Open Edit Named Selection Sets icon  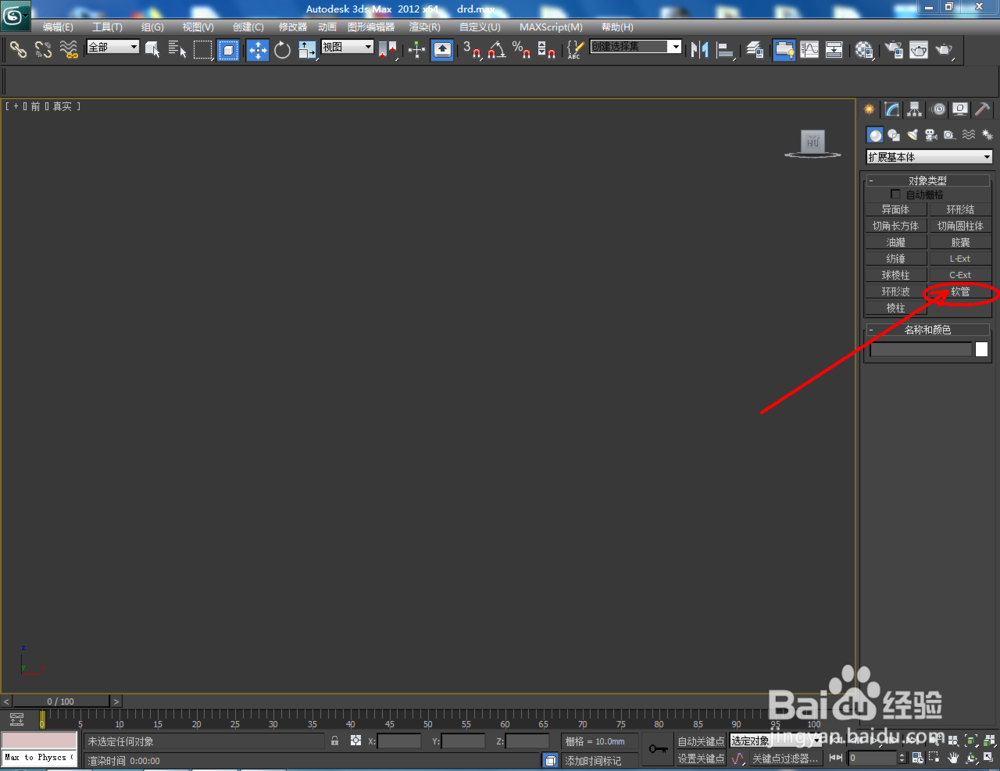click(x=575, y=50)
